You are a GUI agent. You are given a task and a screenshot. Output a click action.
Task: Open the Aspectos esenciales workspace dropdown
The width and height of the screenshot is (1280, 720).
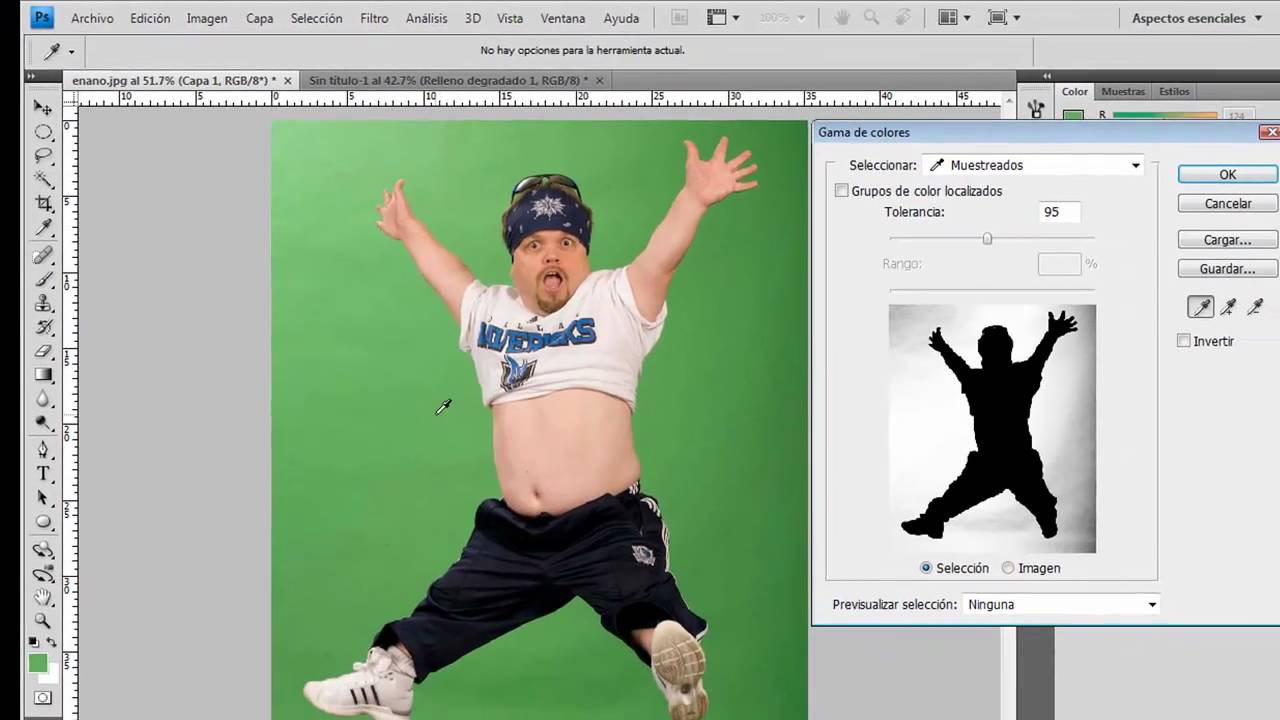[1196, 18]
